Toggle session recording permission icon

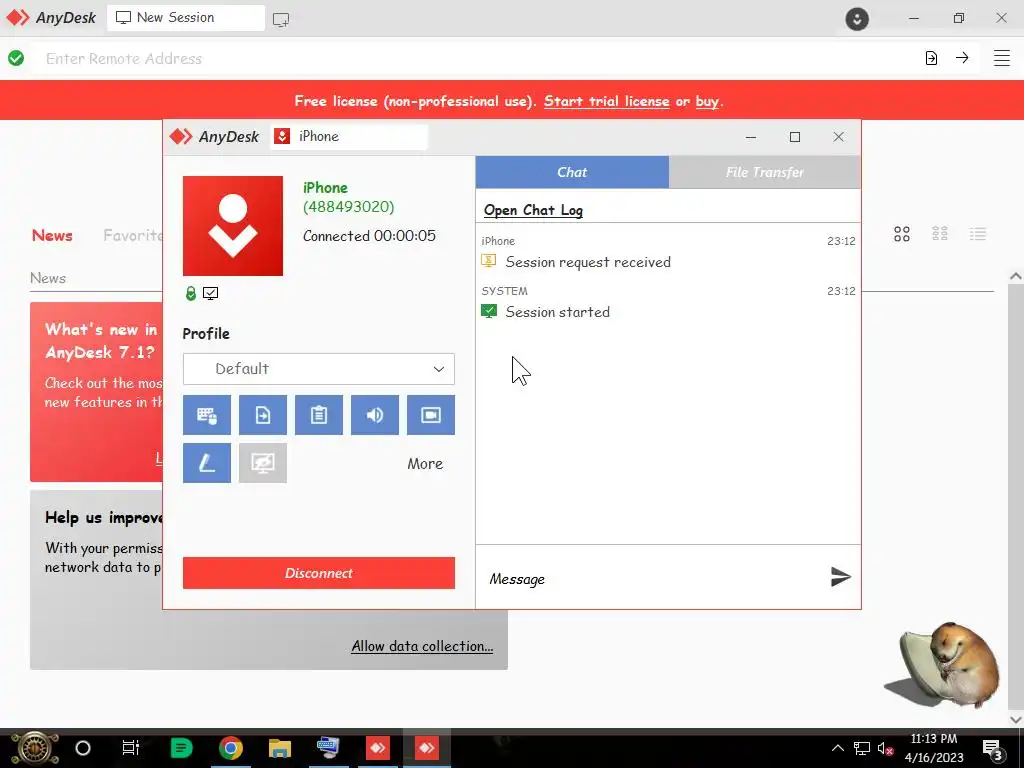click(x=431, y=415)
